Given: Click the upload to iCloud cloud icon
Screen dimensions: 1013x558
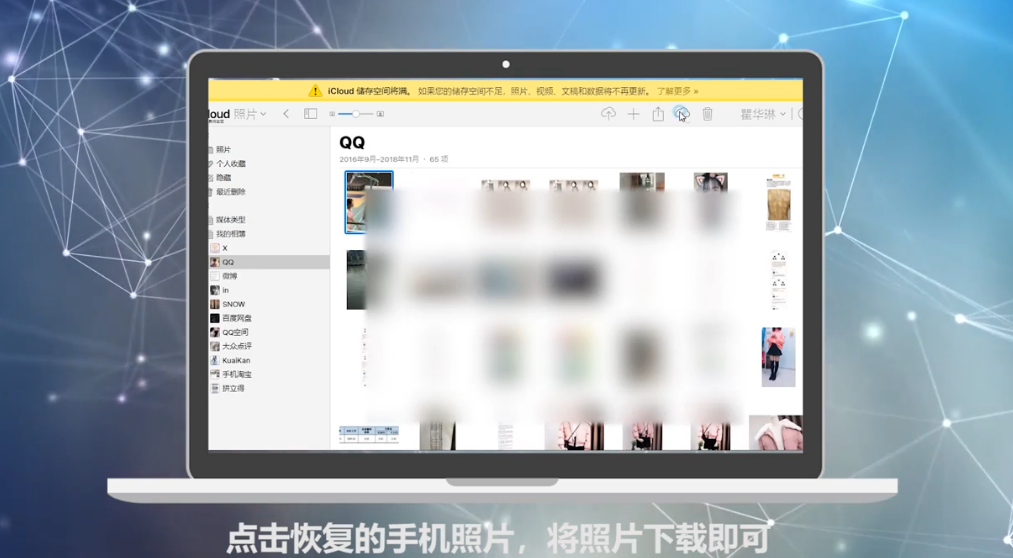Looking at the screenshot, I should 608,114.
